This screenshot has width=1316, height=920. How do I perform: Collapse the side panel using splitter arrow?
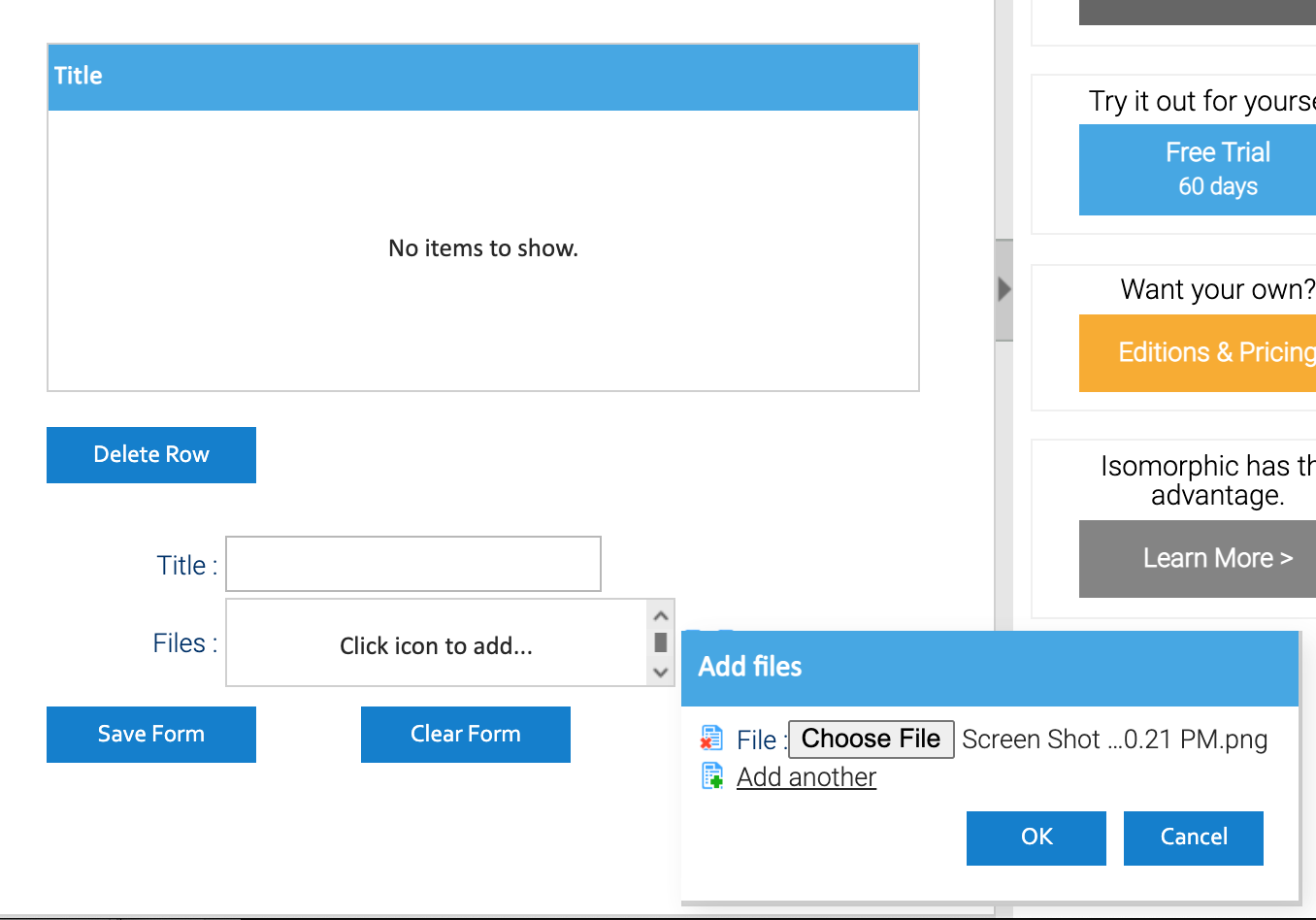click(1003, 289)
